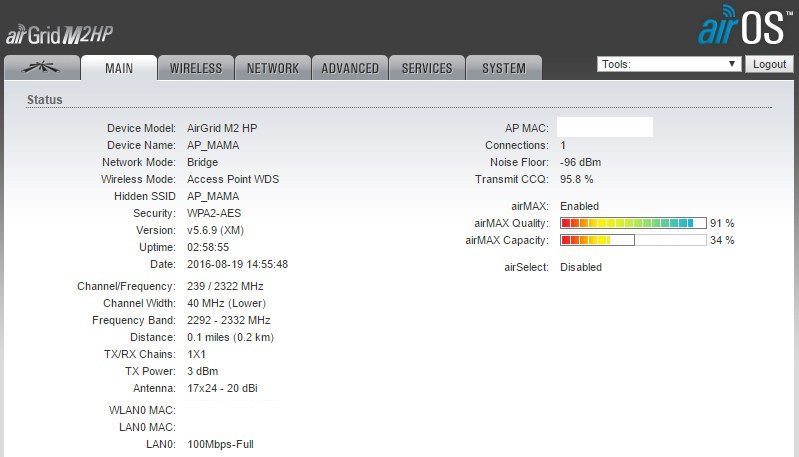799x457 pixels.
Task: Select the device model value AirGrid M2 HP
Action: (x=222, y=128)
